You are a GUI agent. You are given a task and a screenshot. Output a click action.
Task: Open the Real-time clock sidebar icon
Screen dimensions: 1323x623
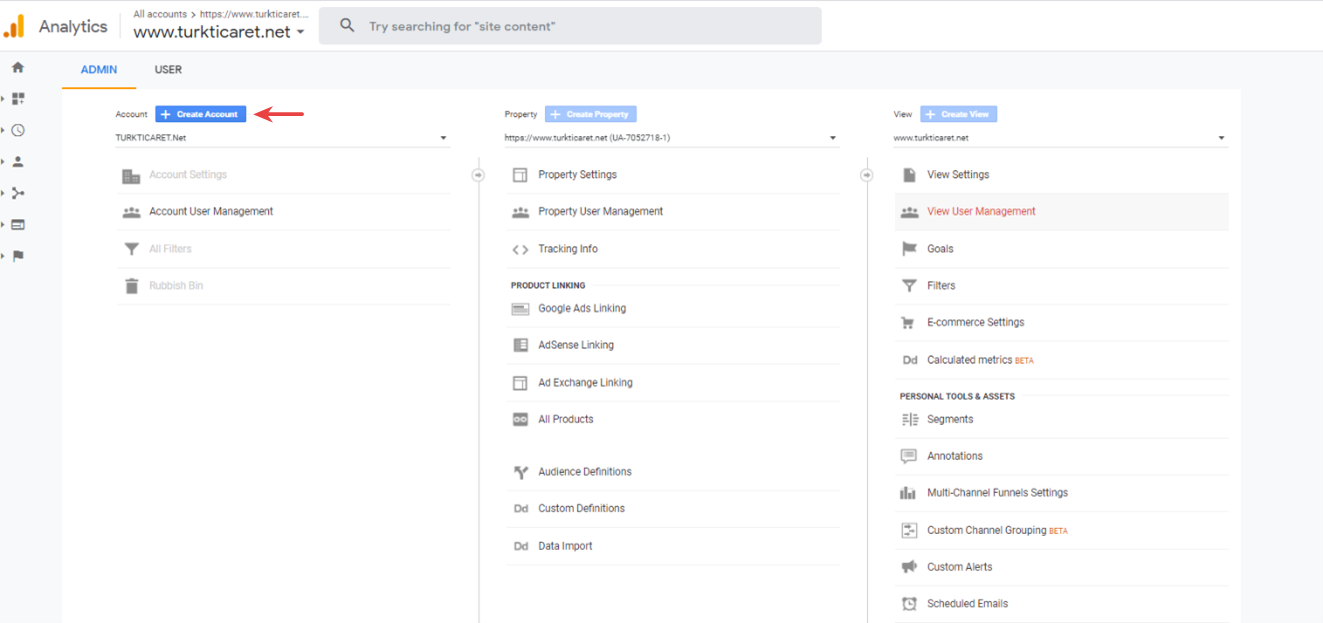(18, 130)
